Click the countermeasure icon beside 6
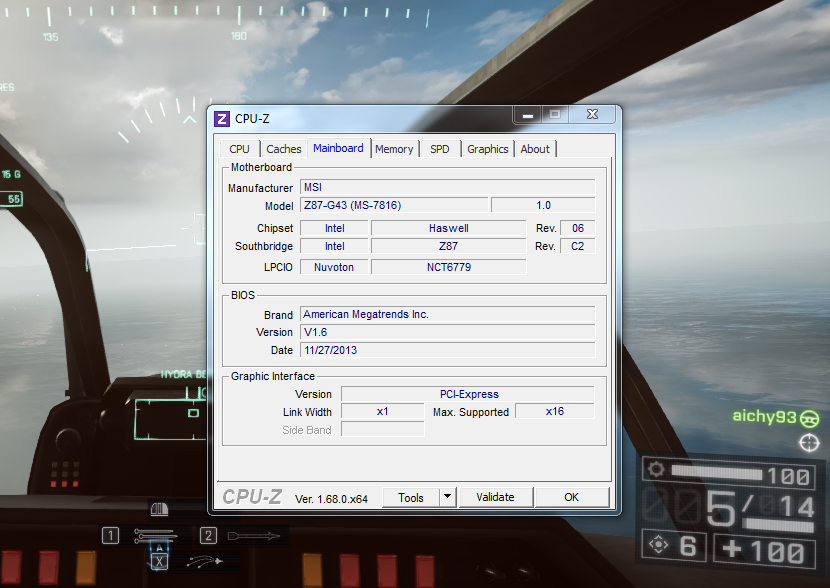Screen dimensions: 830x588 (658, 545)
